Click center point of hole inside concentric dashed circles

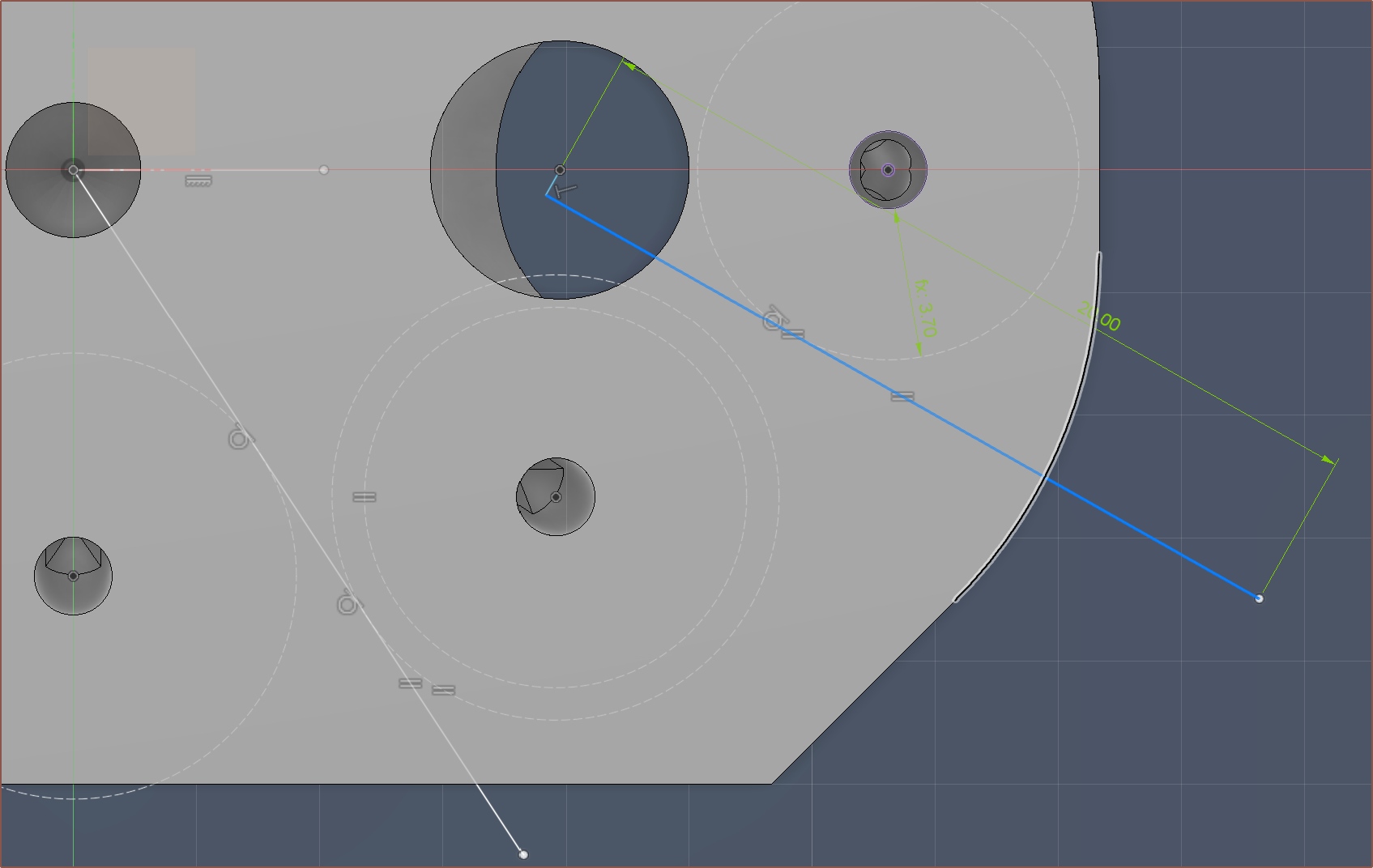[556, 497]
